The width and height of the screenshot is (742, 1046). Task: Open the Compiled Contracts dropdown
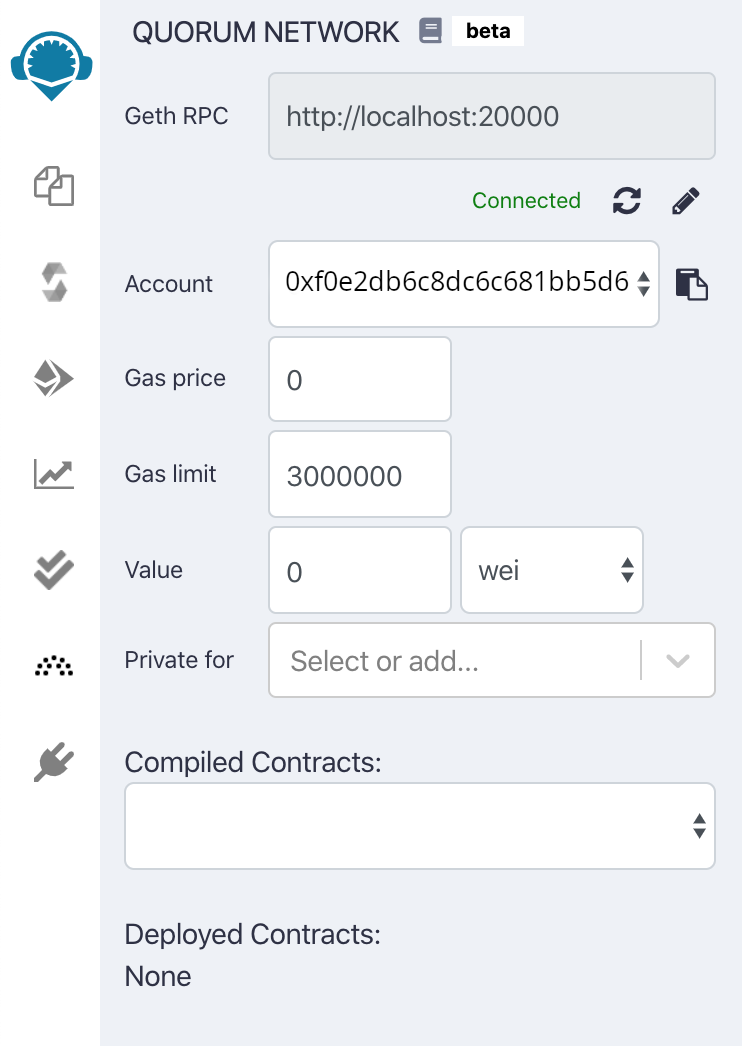[420, 826]
